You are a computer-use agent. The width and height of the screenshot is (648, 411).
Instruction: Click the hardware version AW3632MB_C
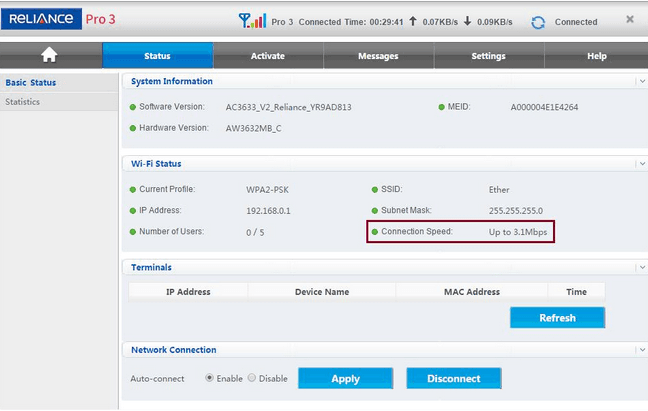253,128
